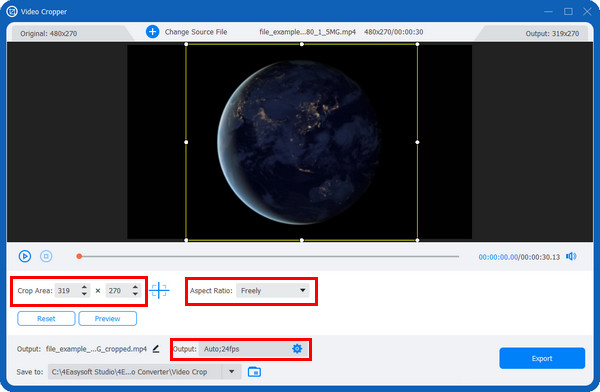The height and width of the screenshot is (392, 600).
Task: Increase crop height with up arrow
Action: click(x=135, y=286)
